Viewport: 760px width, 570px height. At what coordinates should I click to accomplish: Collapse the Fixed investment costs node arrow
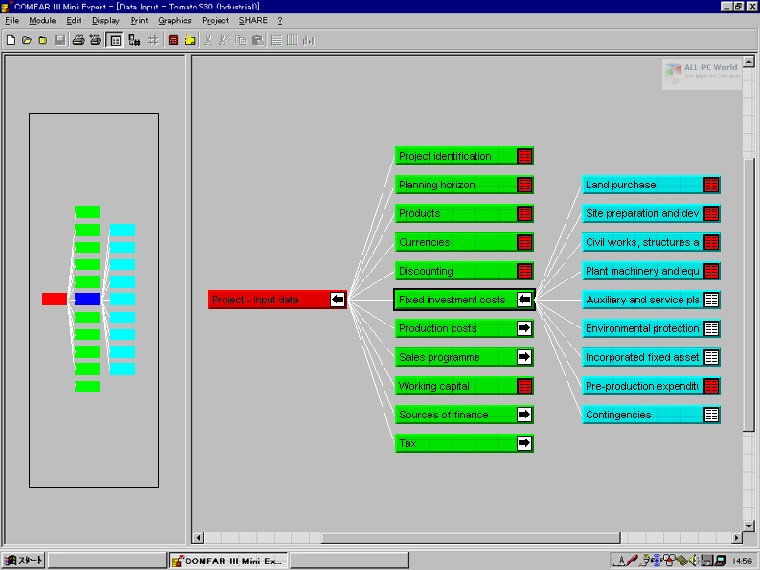coord(524,300)
